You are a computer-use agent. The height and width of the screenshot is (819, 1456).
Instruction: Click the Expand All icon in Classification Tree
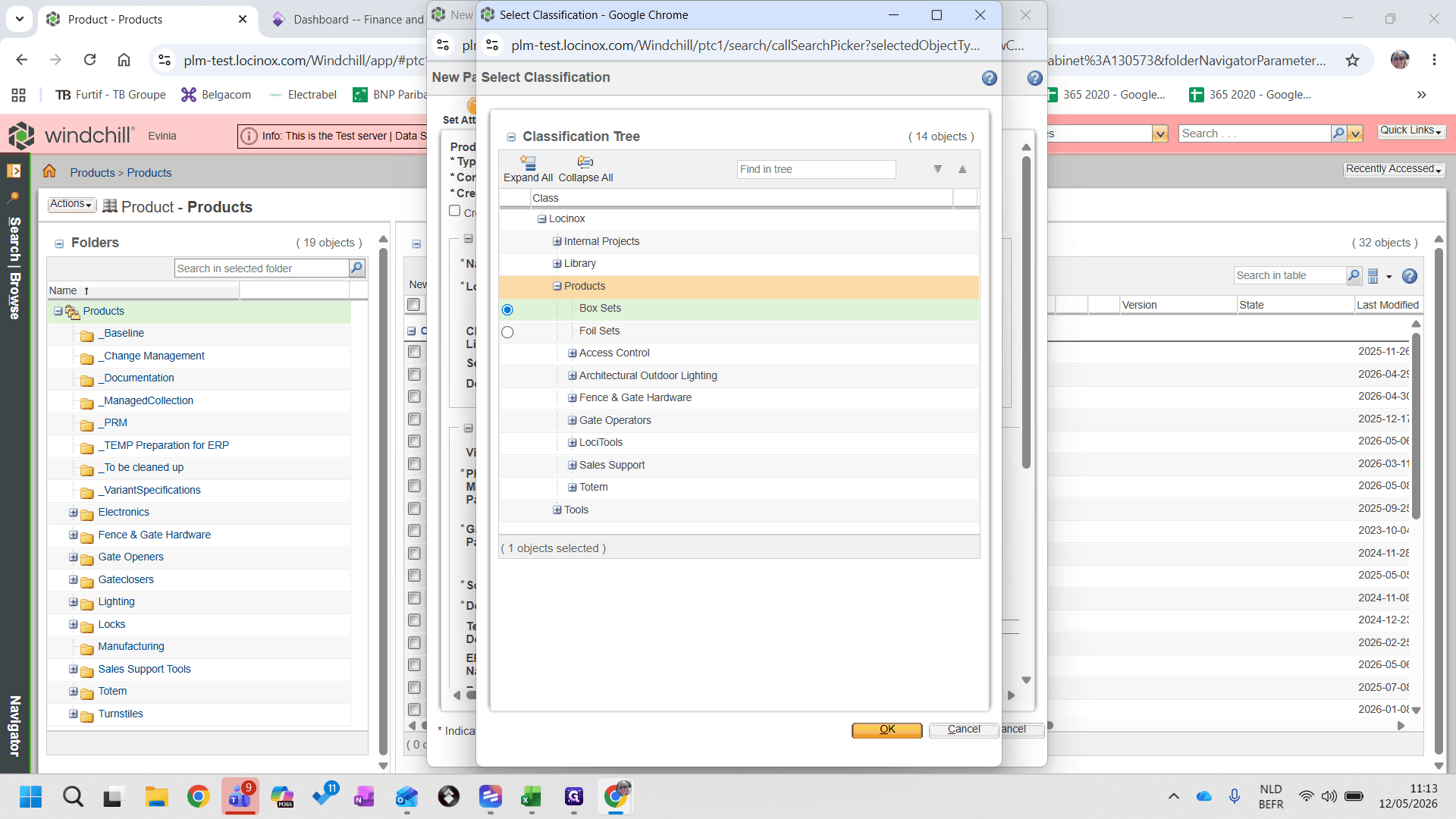pos(528,162)
